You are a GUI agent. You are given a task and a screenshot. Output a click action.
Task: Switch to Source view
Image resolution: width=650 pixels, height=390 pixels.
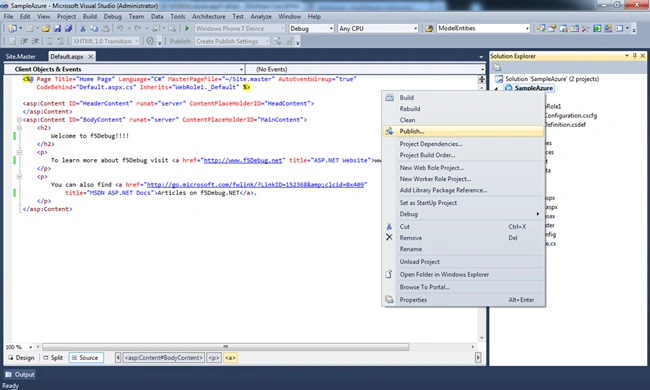coord(85,358)
